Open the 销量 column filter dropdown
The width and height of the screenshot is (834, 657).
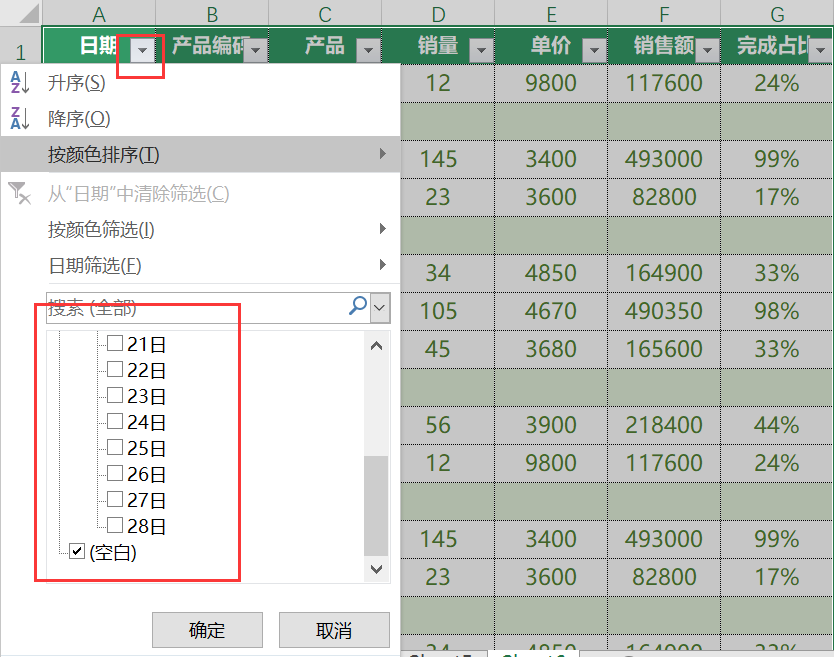[481, 51]
